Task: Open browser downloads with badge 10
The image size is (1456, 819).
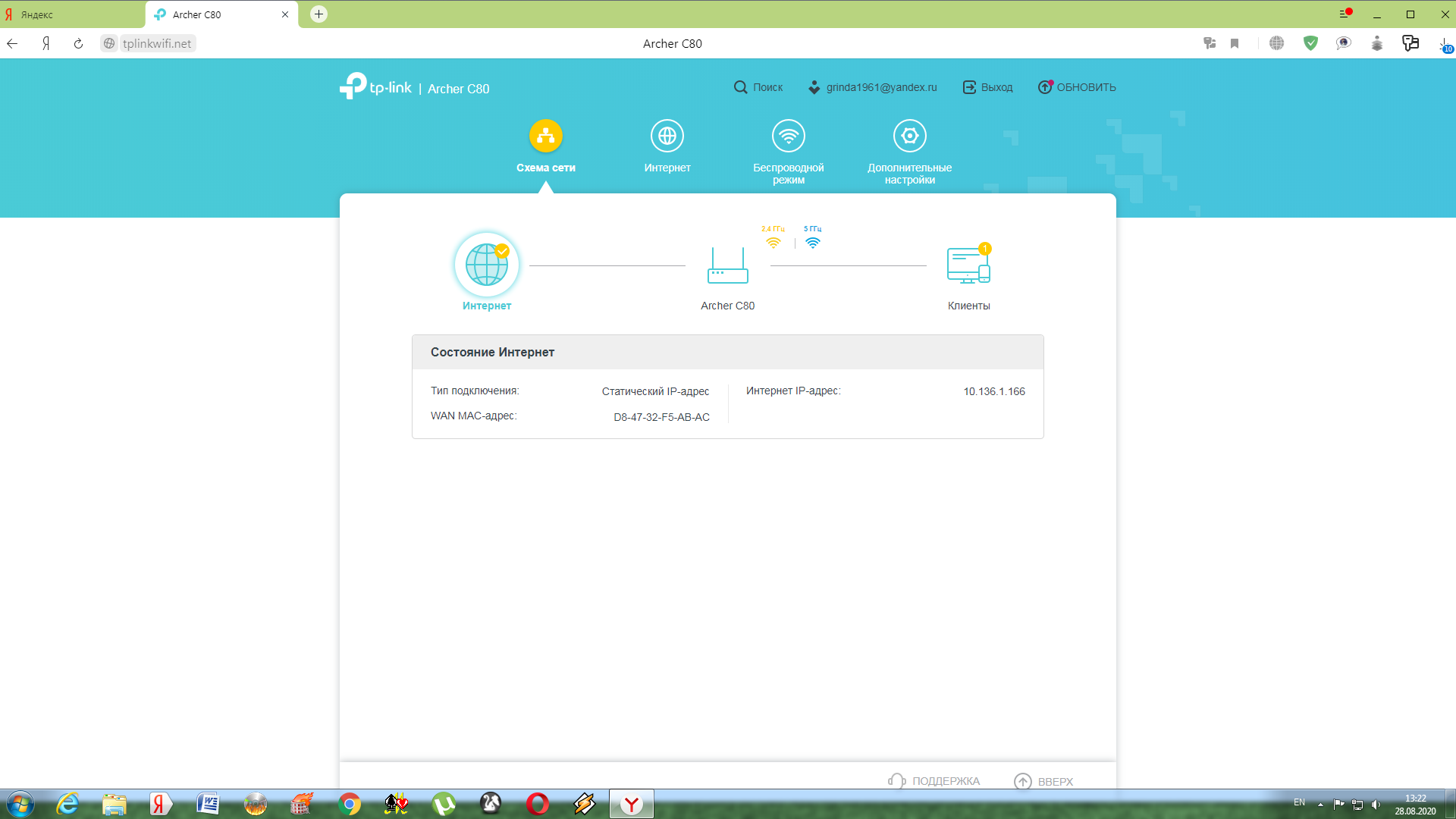Action: pos(1445,45)
